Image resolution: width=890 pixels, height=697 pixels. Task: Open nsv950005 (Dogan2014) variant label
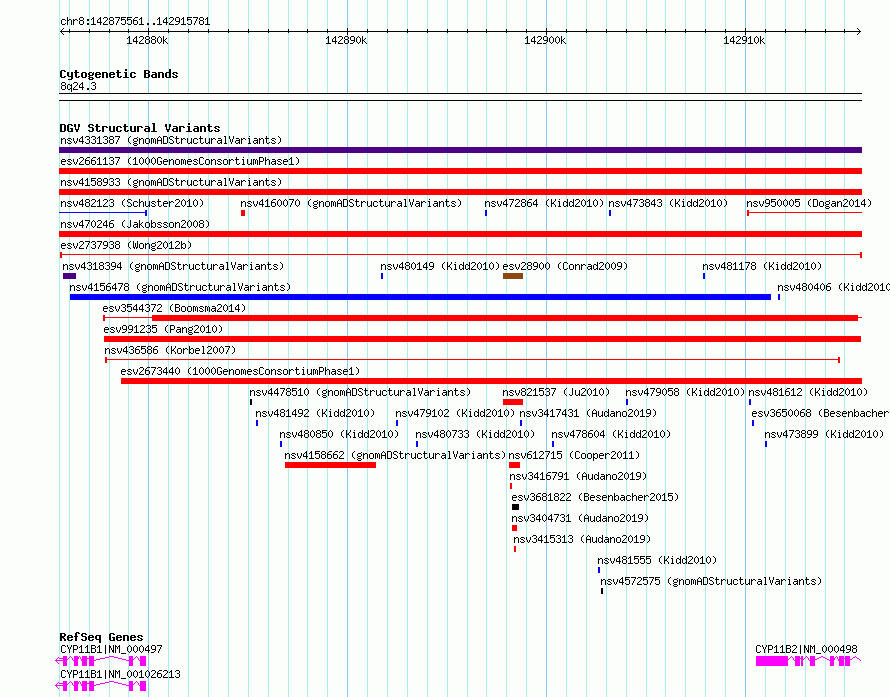tap(809, 203)
